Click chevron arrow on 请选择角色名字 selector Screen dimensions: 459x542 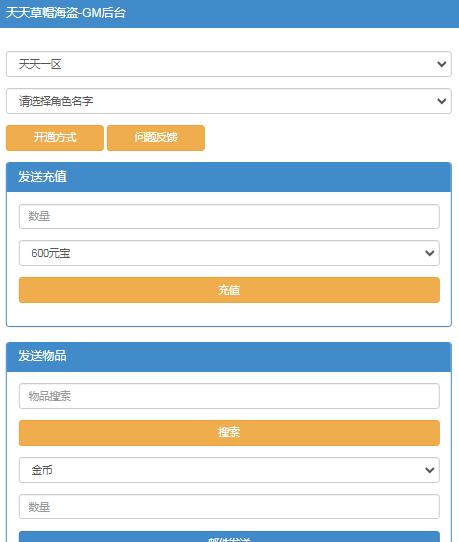coord(441,101)
